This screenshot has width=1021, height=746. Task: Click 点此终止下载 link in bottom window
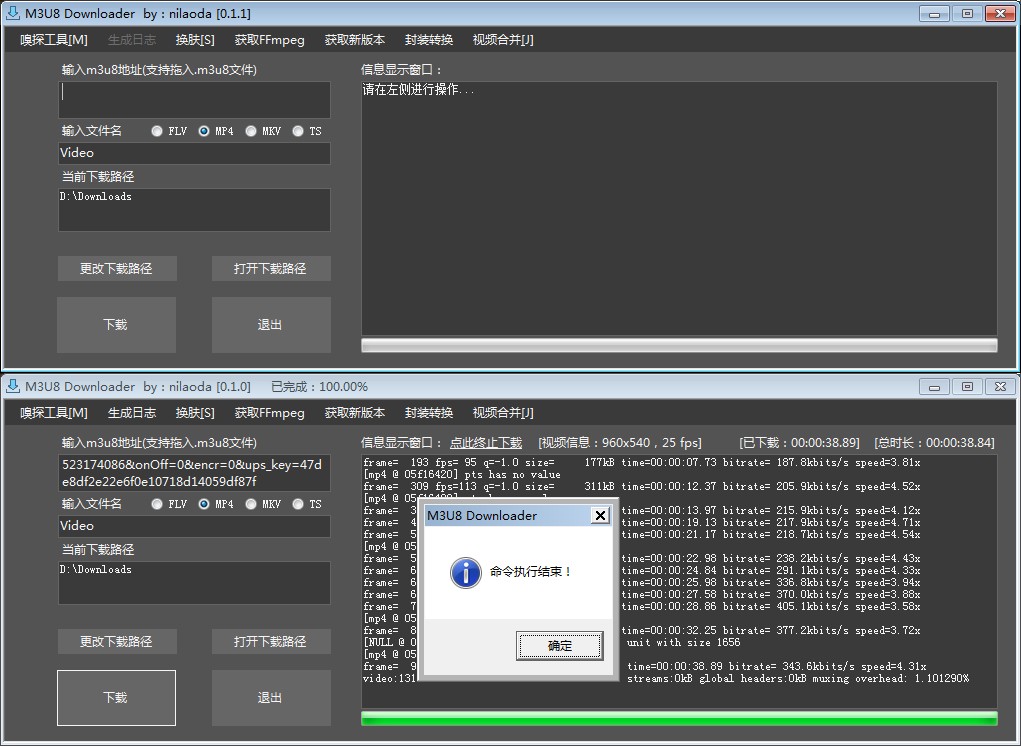[x=486, y=443]
